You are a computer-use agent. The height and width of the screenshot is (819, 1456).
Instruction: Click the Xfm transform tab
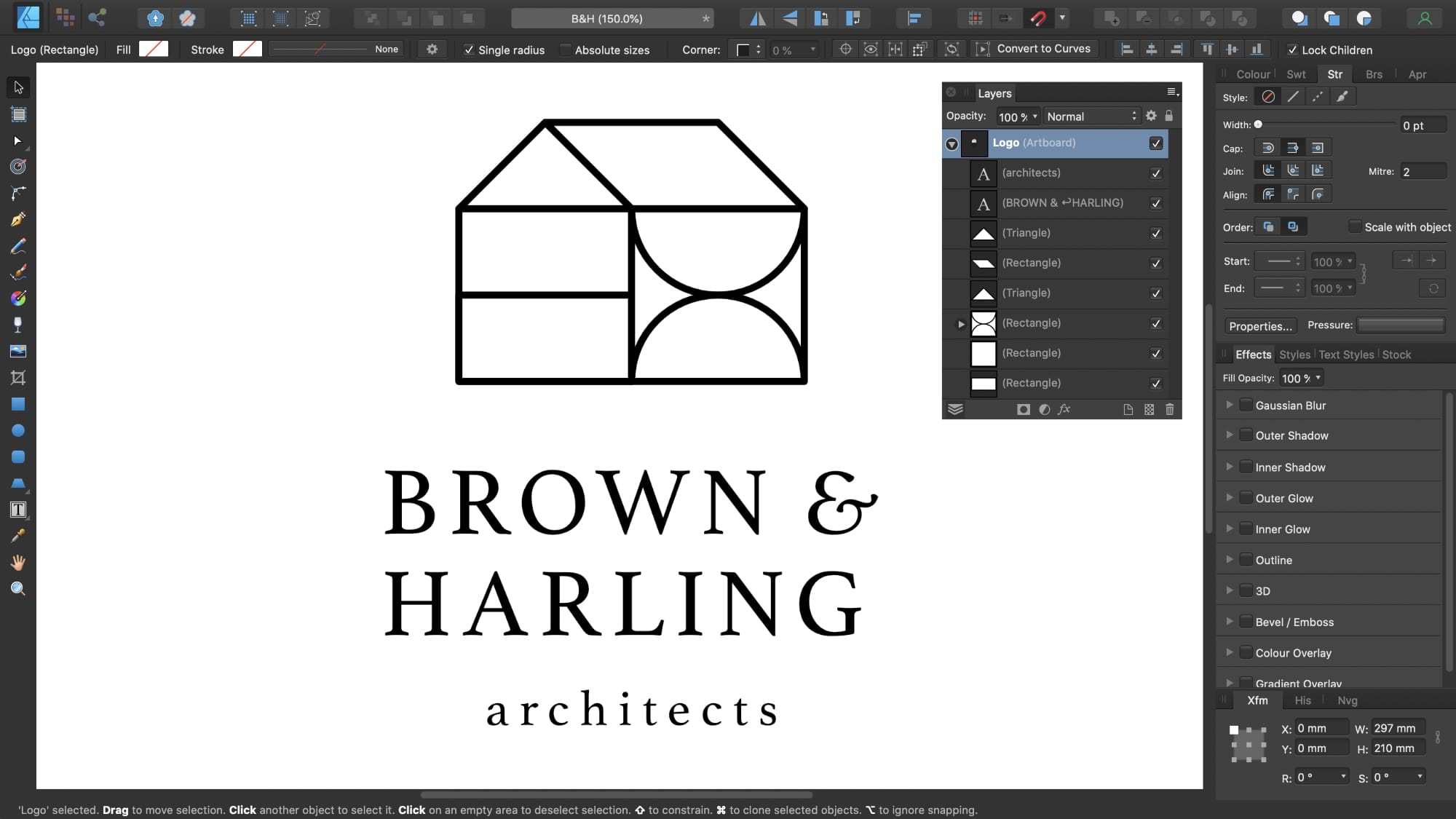coord(1258,700)
